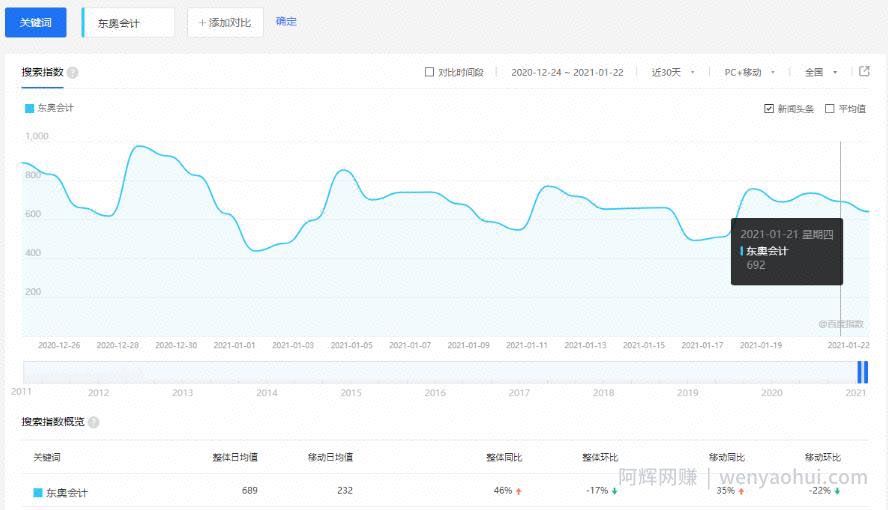Click year 2015 on the timeline scrubber
The width and height of the screenshot is (888, 510).
pyautogui.click(x=351, y=392)
